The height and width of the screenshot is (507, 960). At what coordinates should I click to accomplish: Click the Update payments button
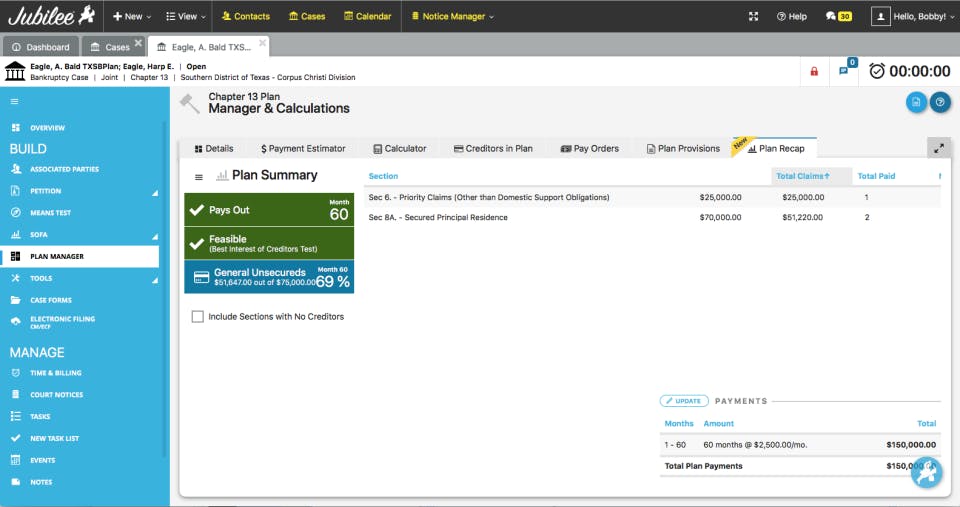coord(684,401)
